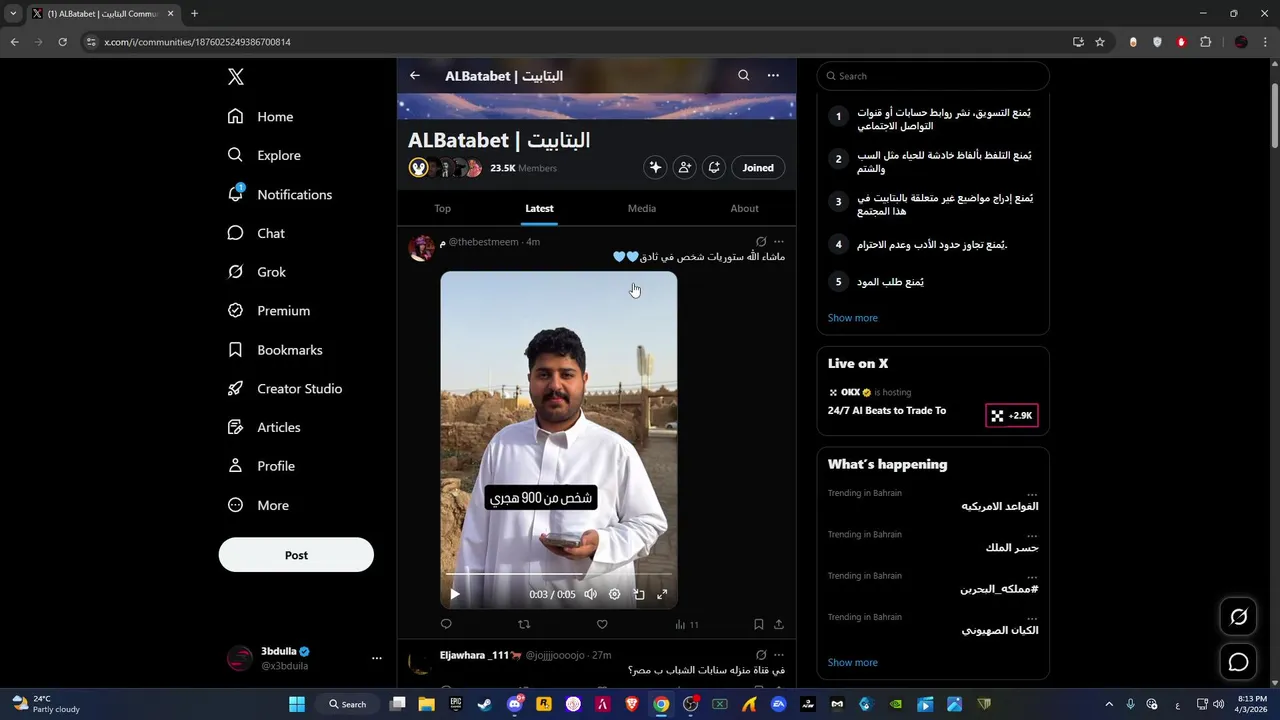Open the Premium page

pyautogui.click(x=269, y=311)
